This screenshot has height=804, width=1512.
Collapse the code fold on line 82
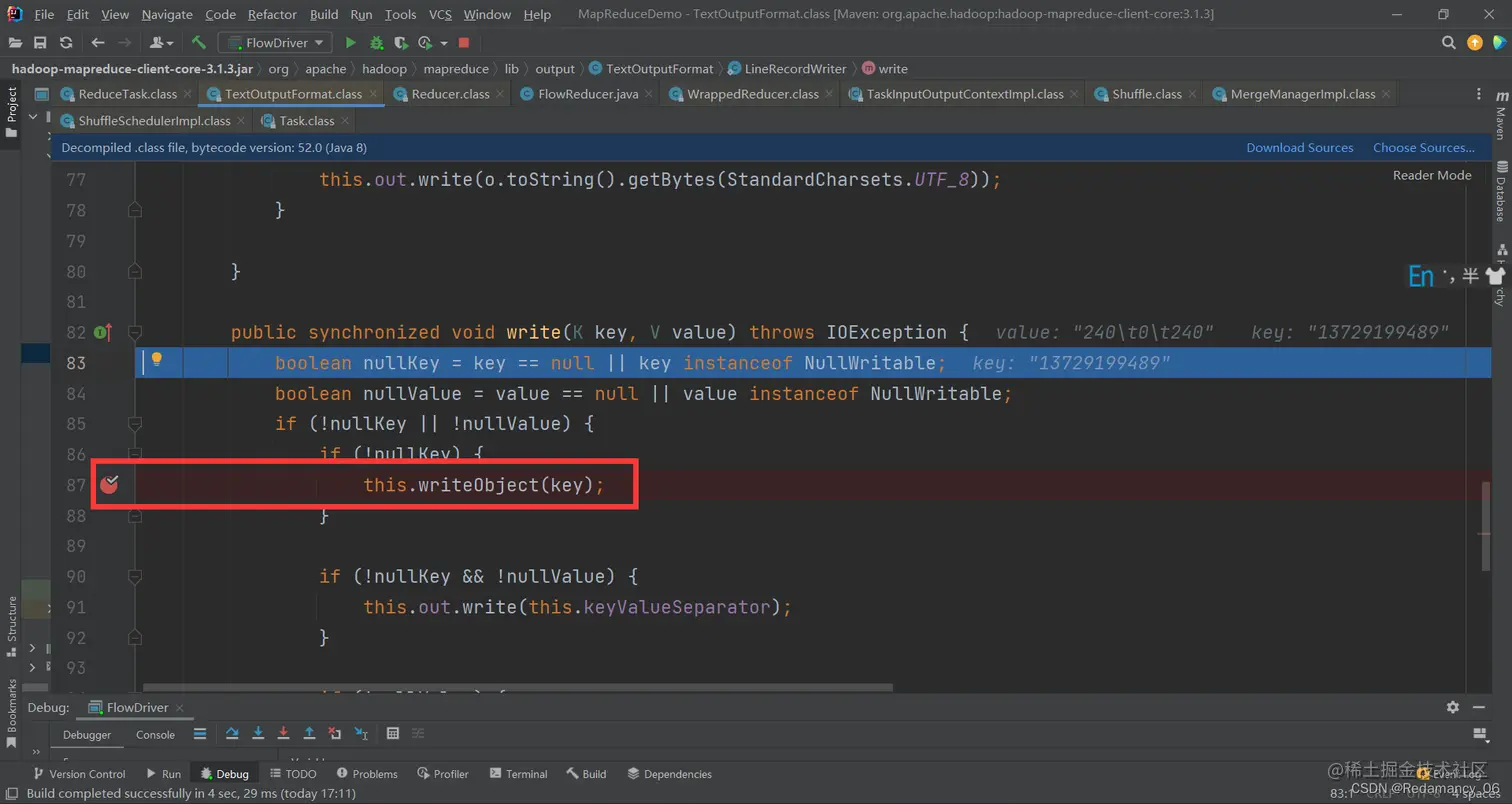(x=135, y=332)
